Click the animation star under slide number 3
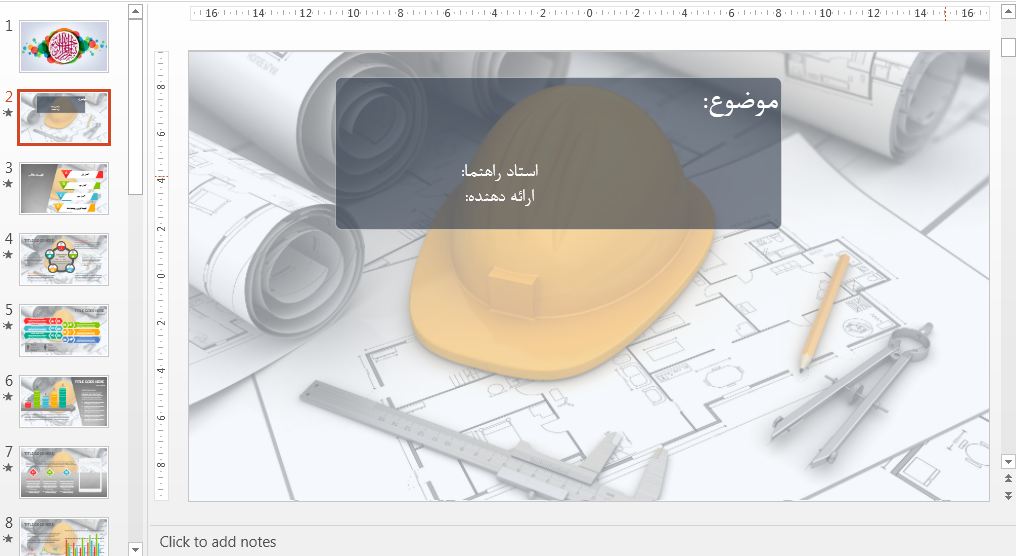Image resolution: width=1016 pixels, height=556 pixels. click(9, 184)
